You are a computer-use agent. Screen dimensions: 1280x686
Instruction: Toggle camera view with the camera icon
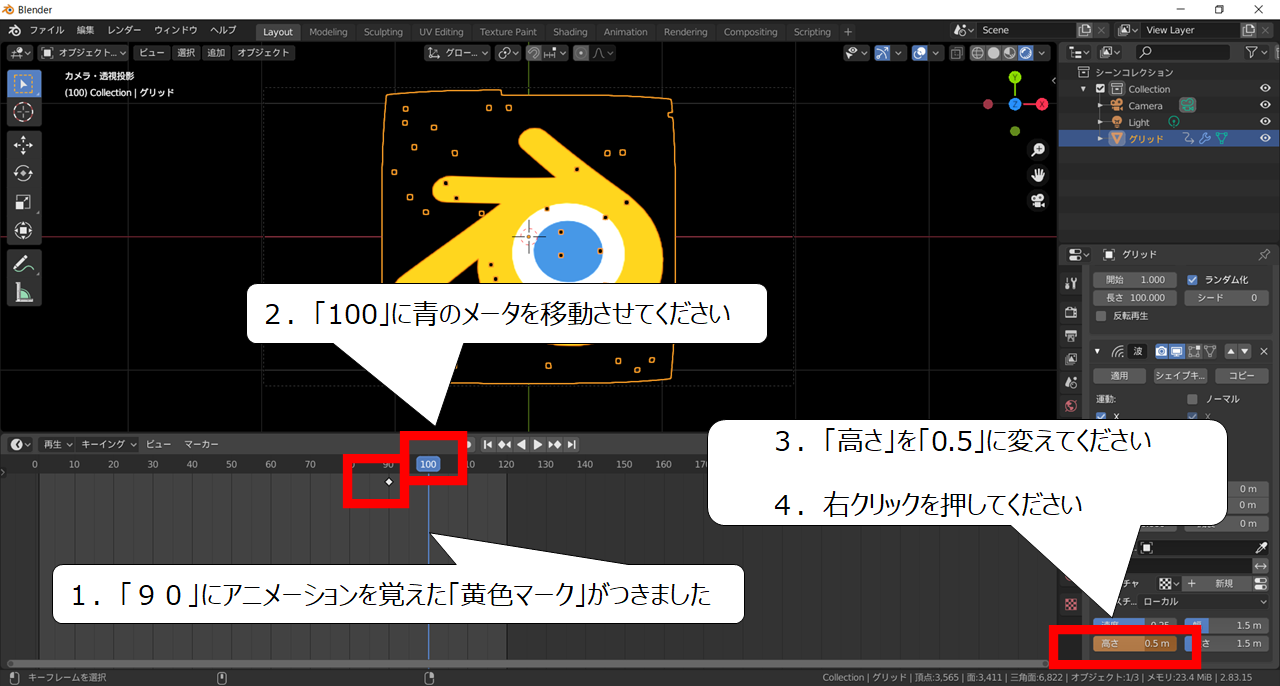coord(1038,200)
